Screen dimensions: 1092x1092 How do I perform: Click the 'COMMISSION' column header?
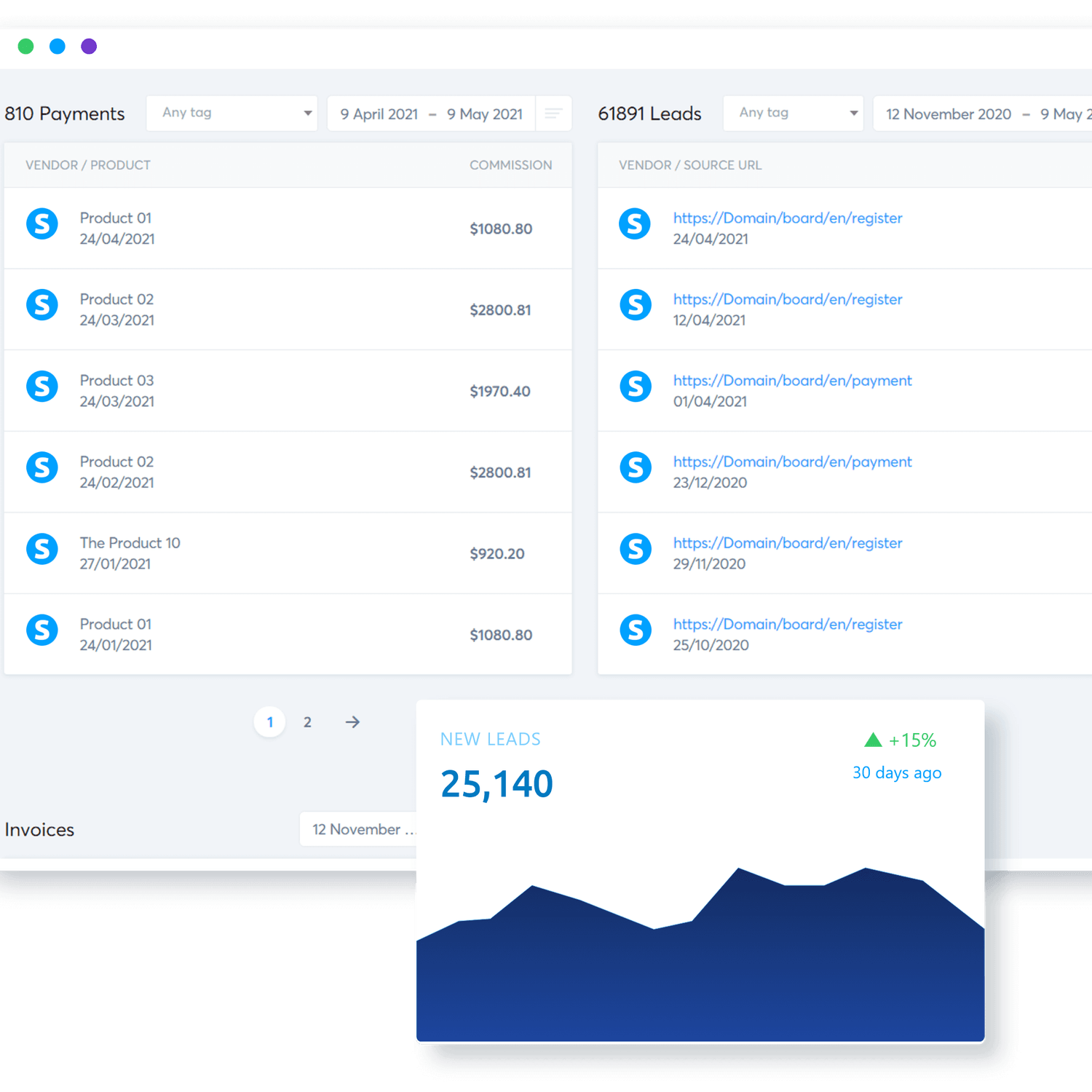point(510,165)
